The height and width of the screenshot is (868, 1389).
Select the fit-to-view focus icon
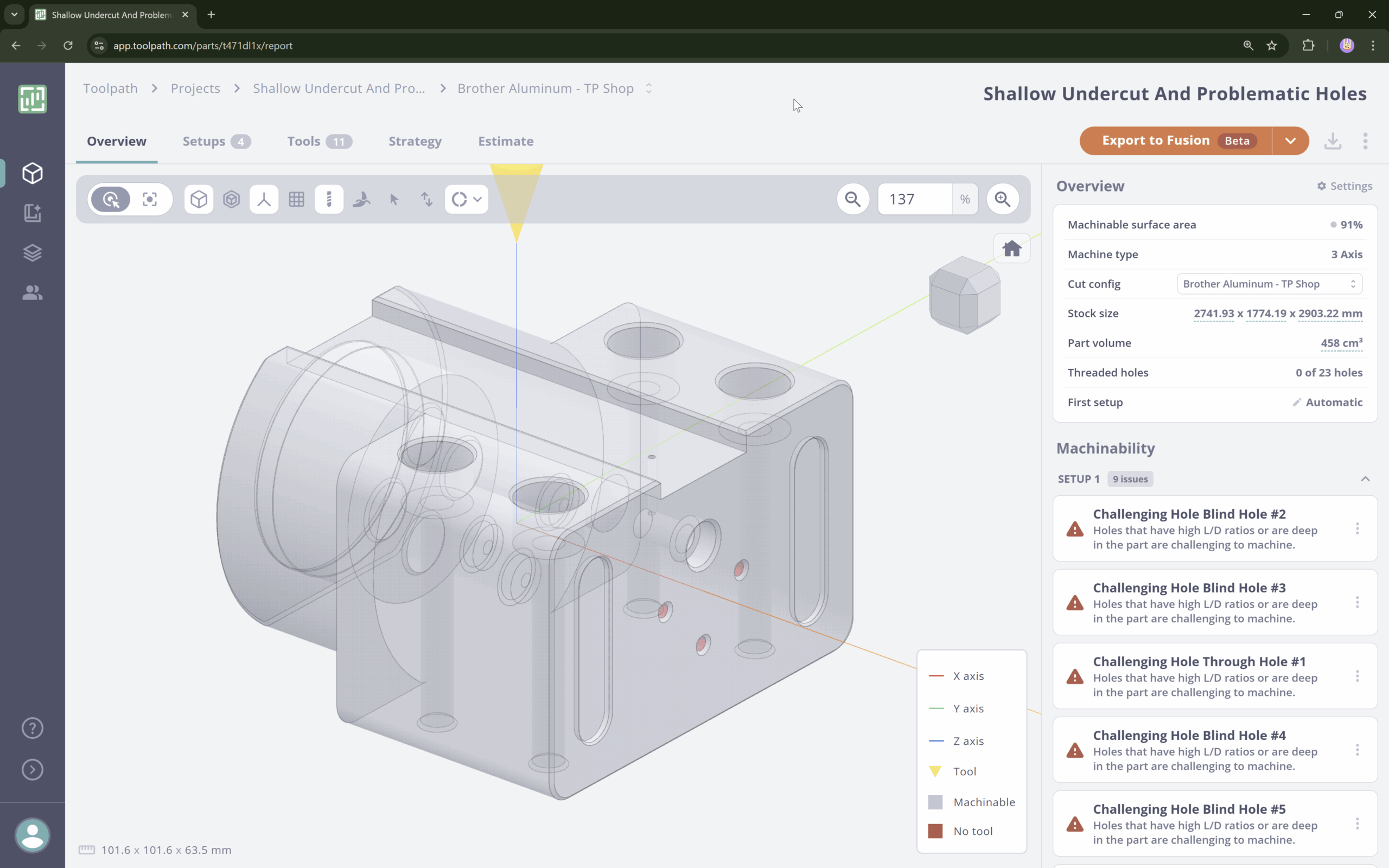click(x=150, y=199)
